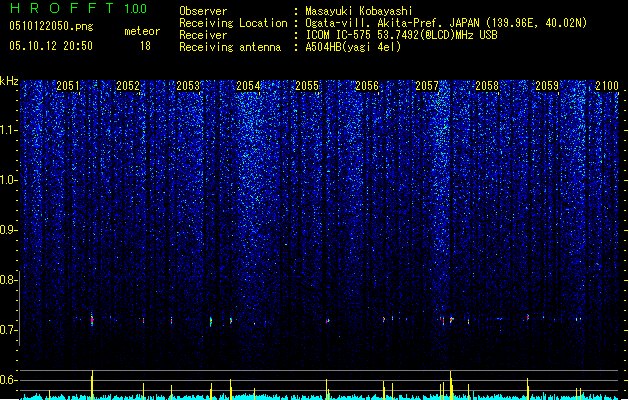
Task: Click the Receiving antenna label
Action: coord(230,47)
